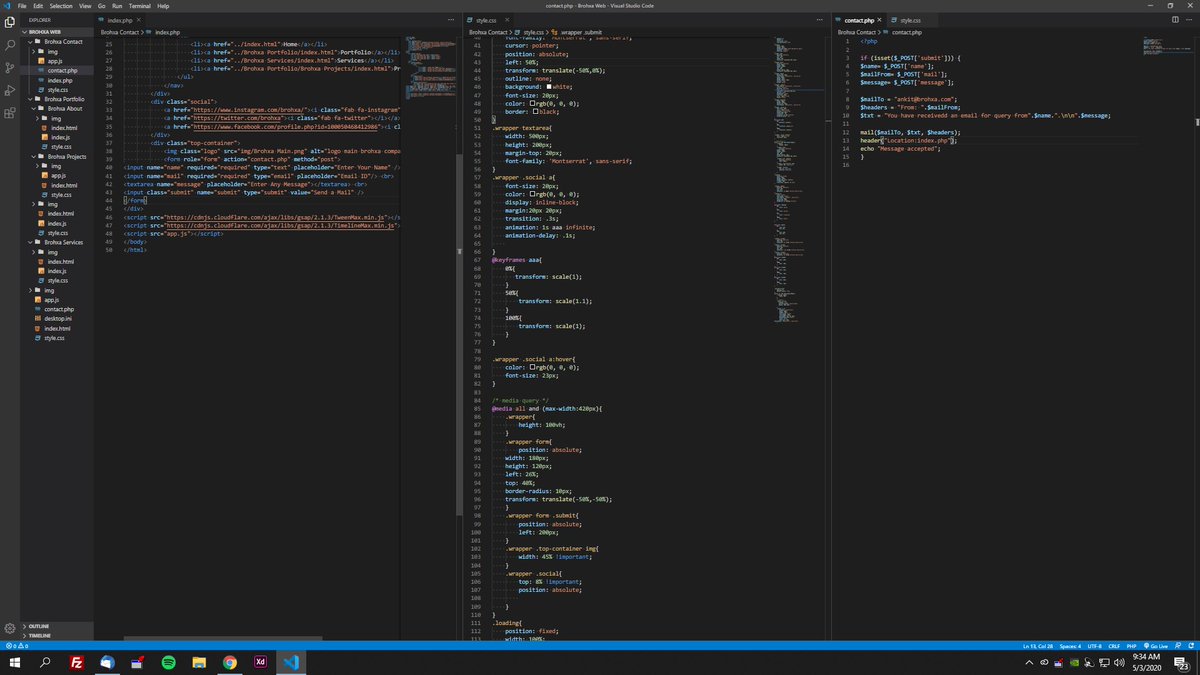This screenshot has width=1200, height=675.
Task: Click the Visual Studio Code taskbar icon
Action: click(290, 663)
